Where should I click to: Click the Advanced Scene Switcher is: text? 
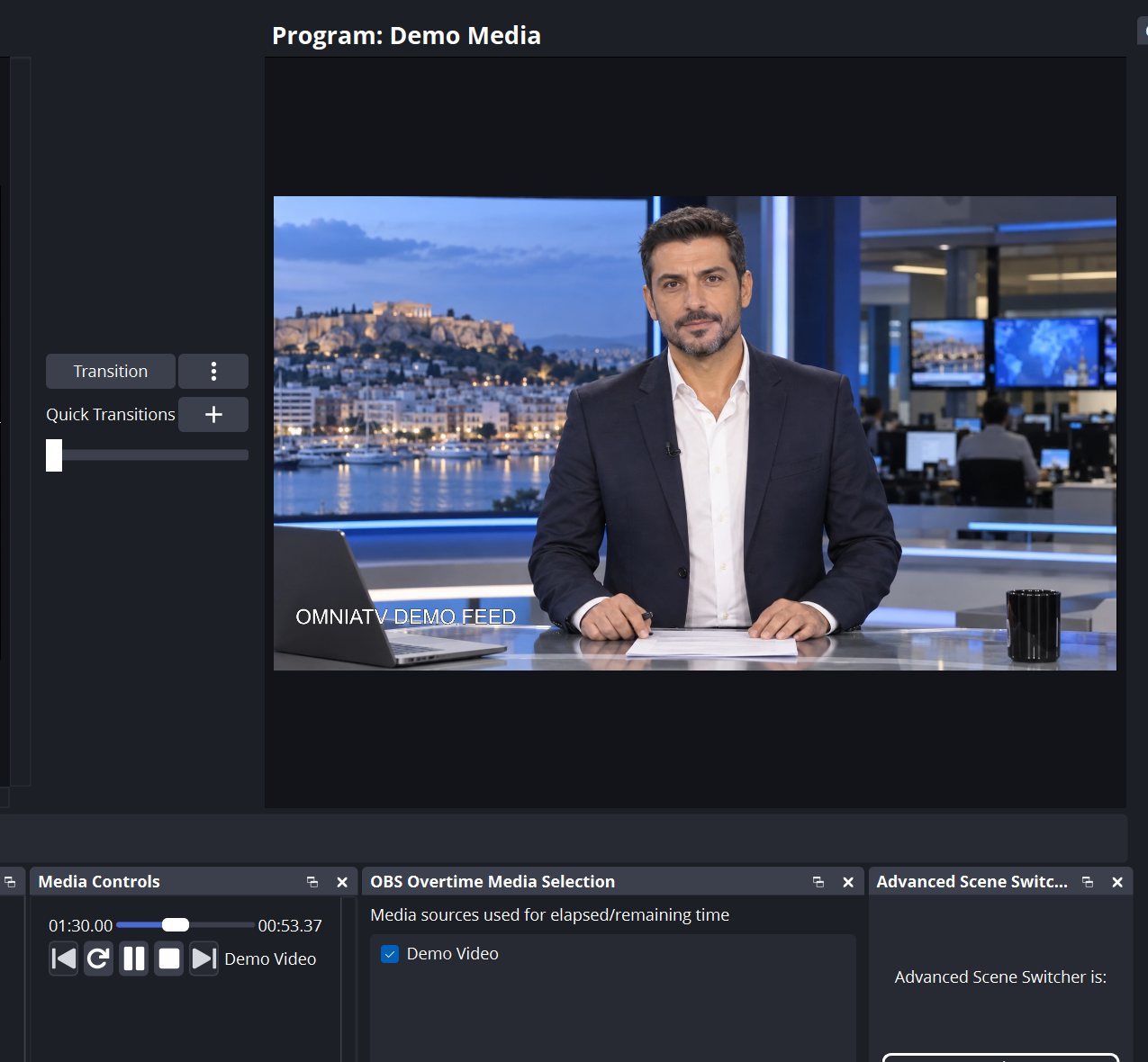1000,976
